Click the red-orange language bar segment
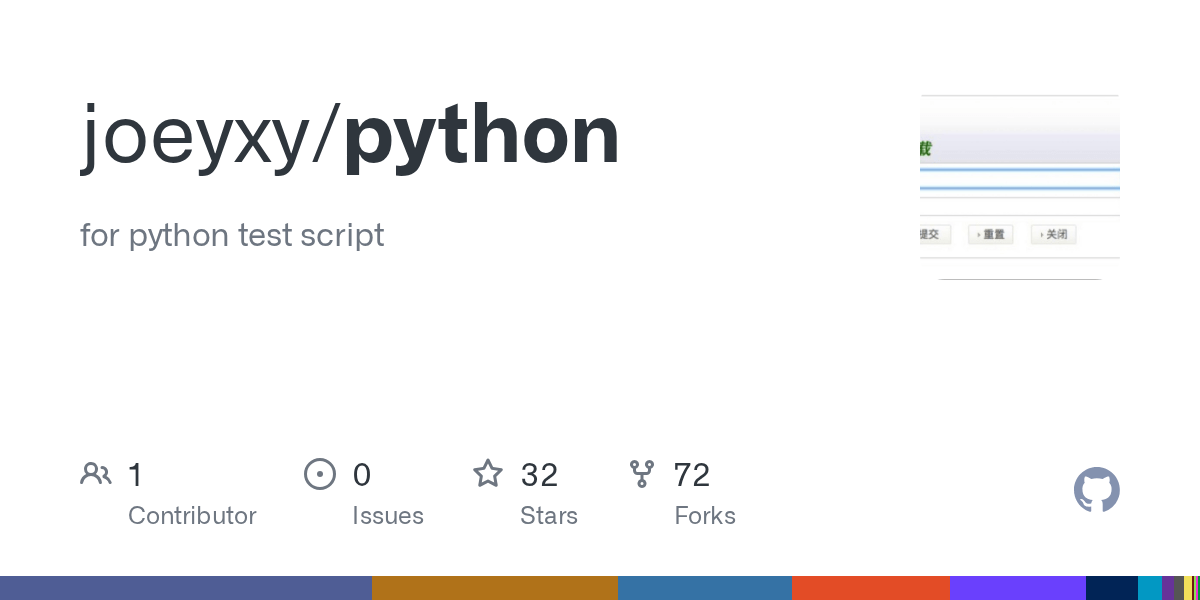The height and width of the screenshot is (600, 1200). pos(871,588)
